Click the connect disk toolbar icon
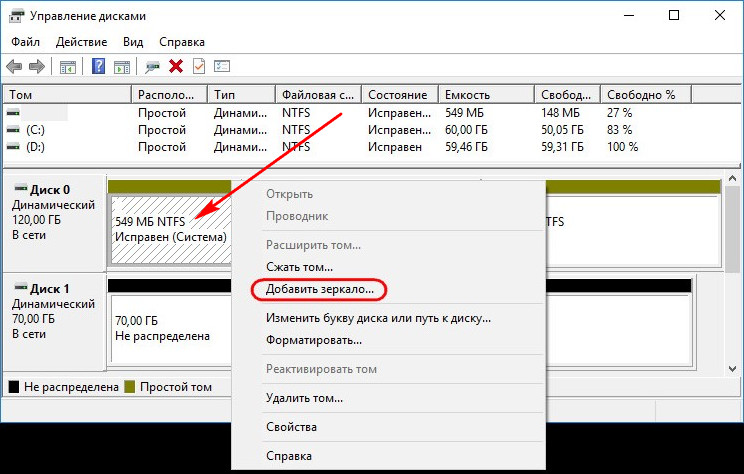Image resolution: width=744 pixels, height=474 pixels. [152, 67]
